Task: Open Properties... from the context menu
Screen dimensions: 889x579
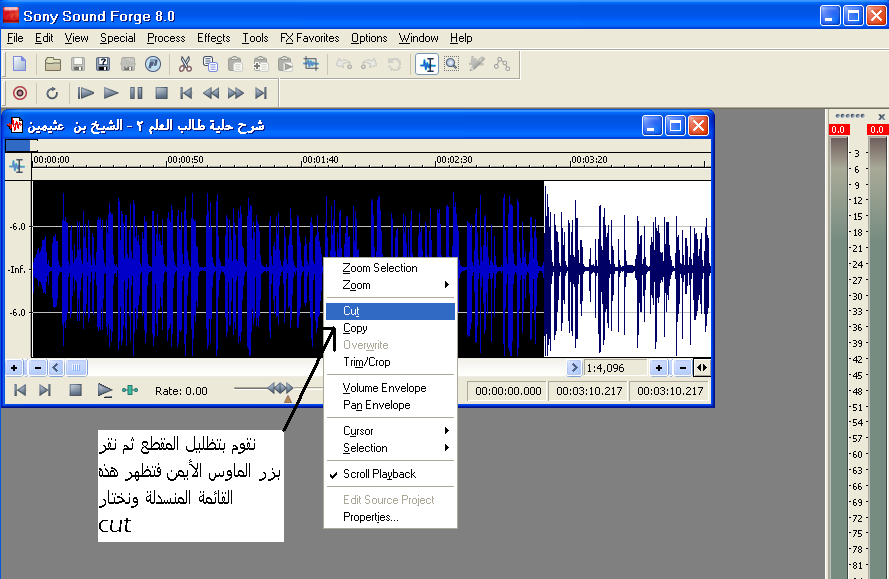Action: coord(390,517)
